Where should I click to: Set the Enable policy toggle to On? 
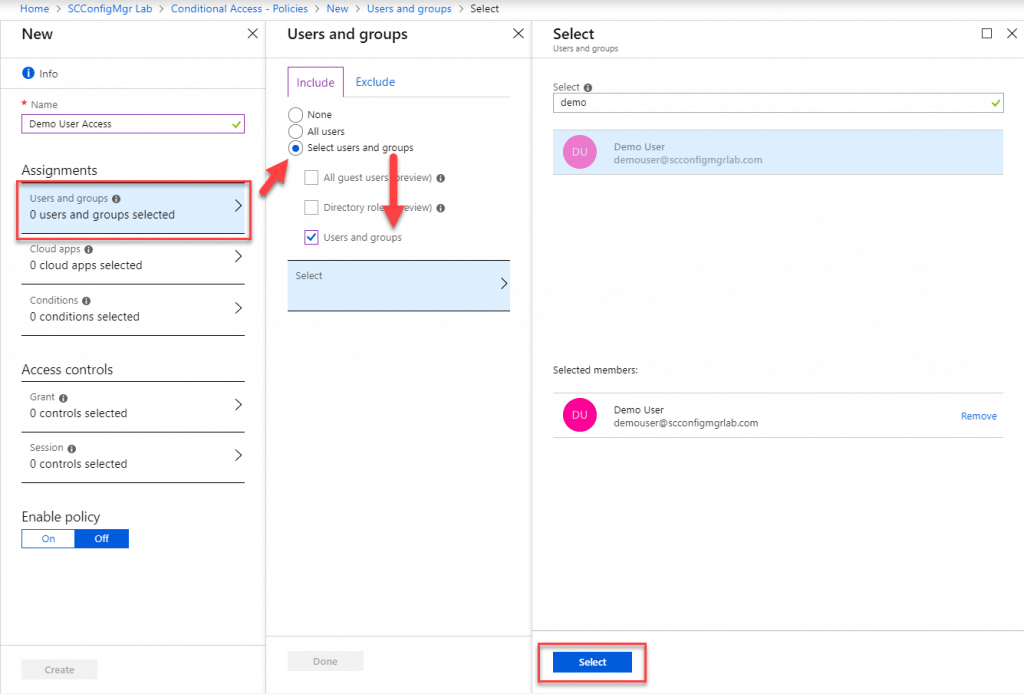pos(47,538)
